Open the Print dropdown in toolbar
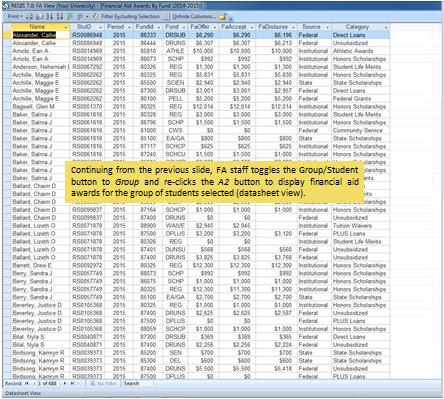 point(14,16)
